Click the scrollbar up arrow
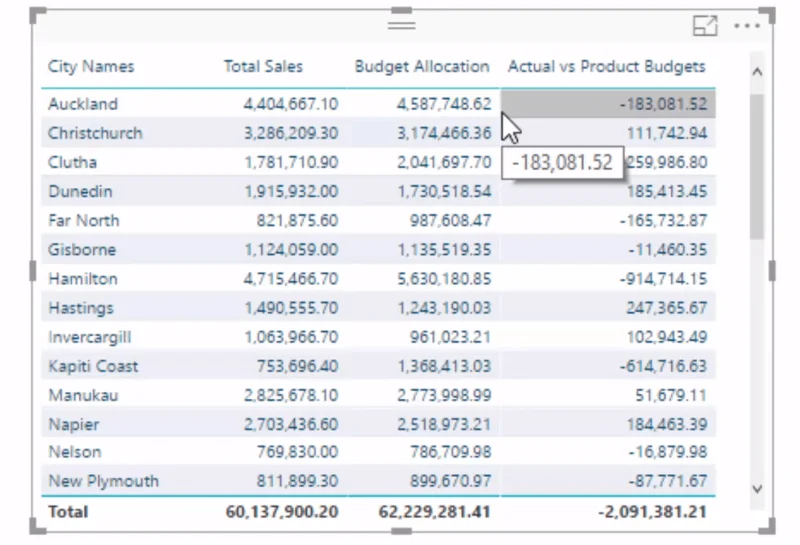 (758, 72)
